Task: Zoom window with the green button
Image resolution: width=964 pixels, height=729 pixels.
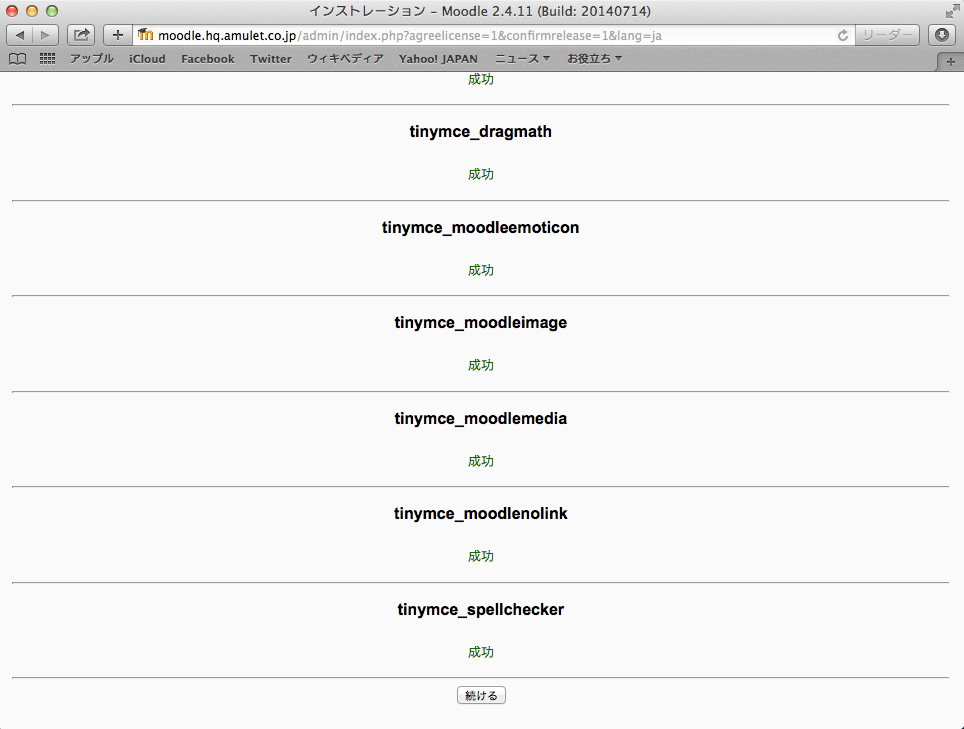Action: click(52, 11)
